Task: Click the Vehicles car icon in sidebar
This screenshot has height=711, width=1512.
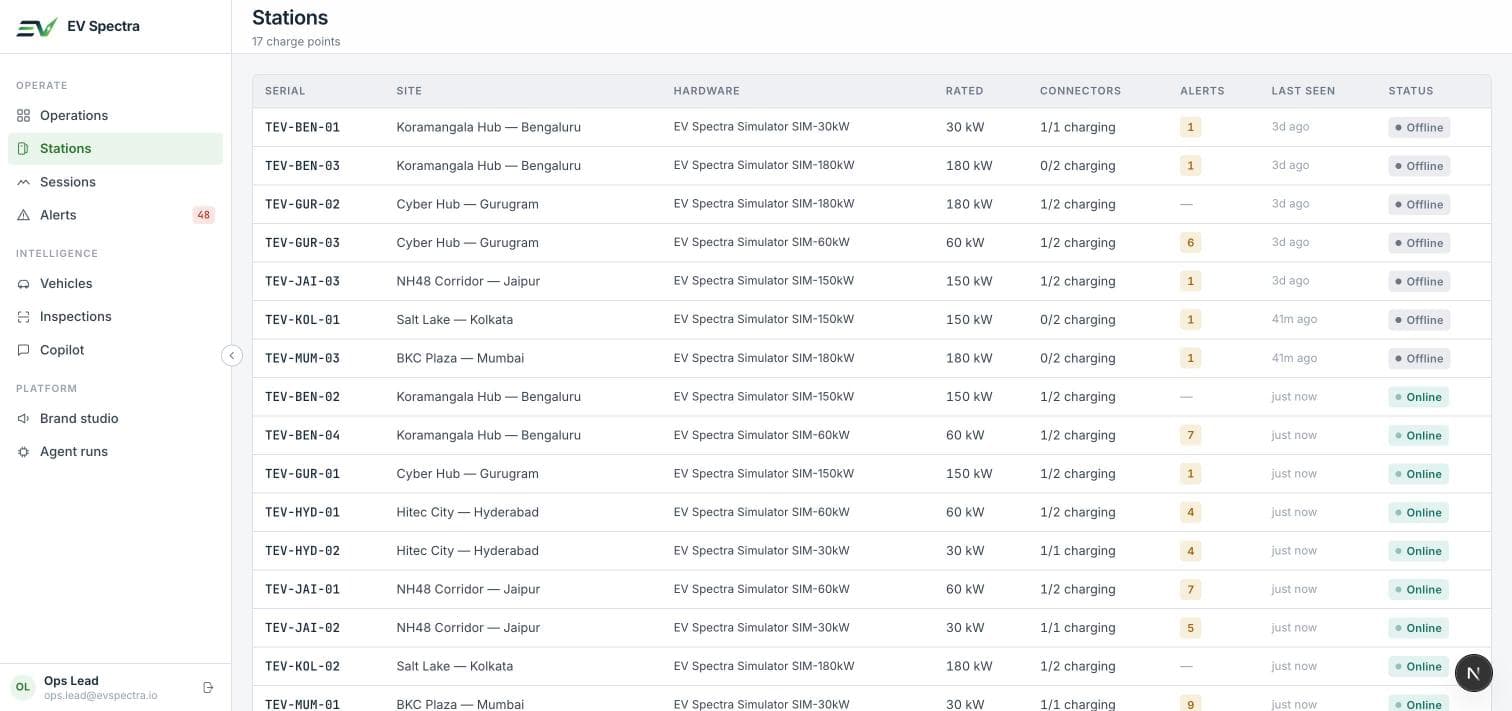Action: [x=24, y=284]
